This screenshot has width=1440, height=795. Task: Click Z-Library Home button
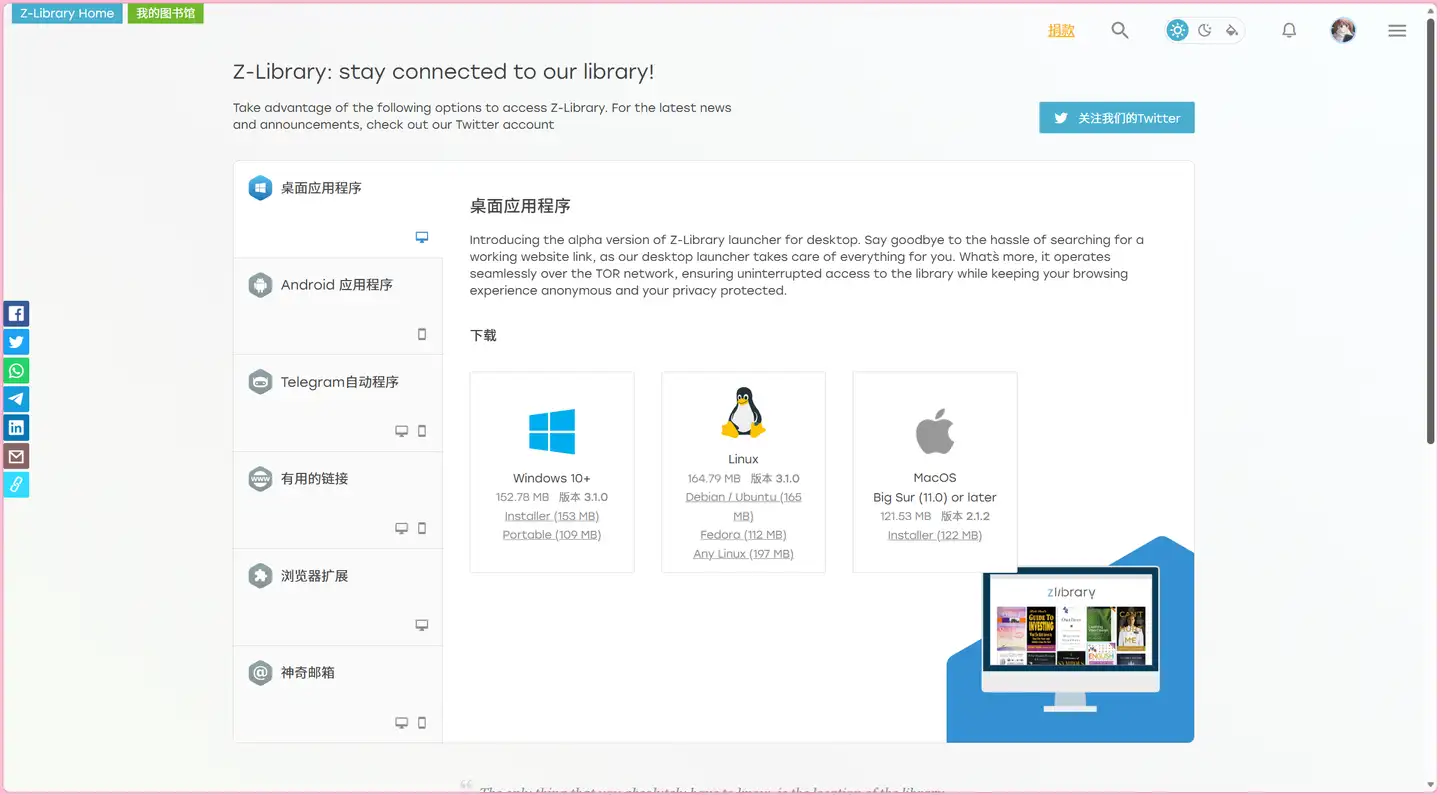(67, 14)
